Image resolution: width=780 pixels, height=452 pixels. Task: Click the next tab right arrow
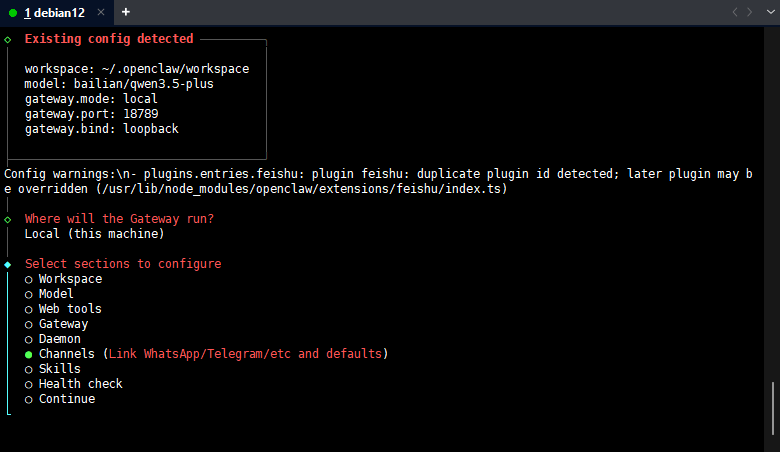point(750,12)
